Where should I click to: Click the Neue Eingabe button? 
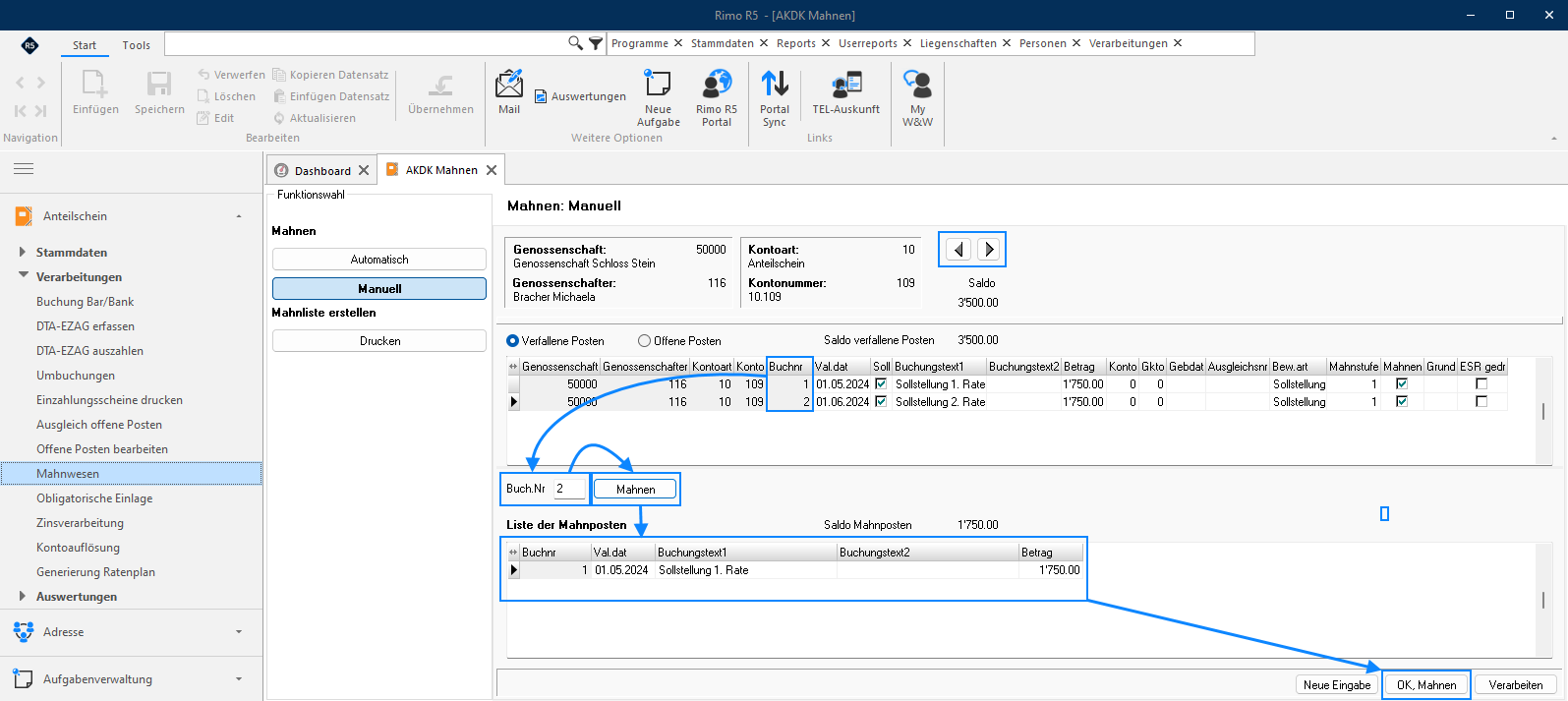pos(1337,685)
